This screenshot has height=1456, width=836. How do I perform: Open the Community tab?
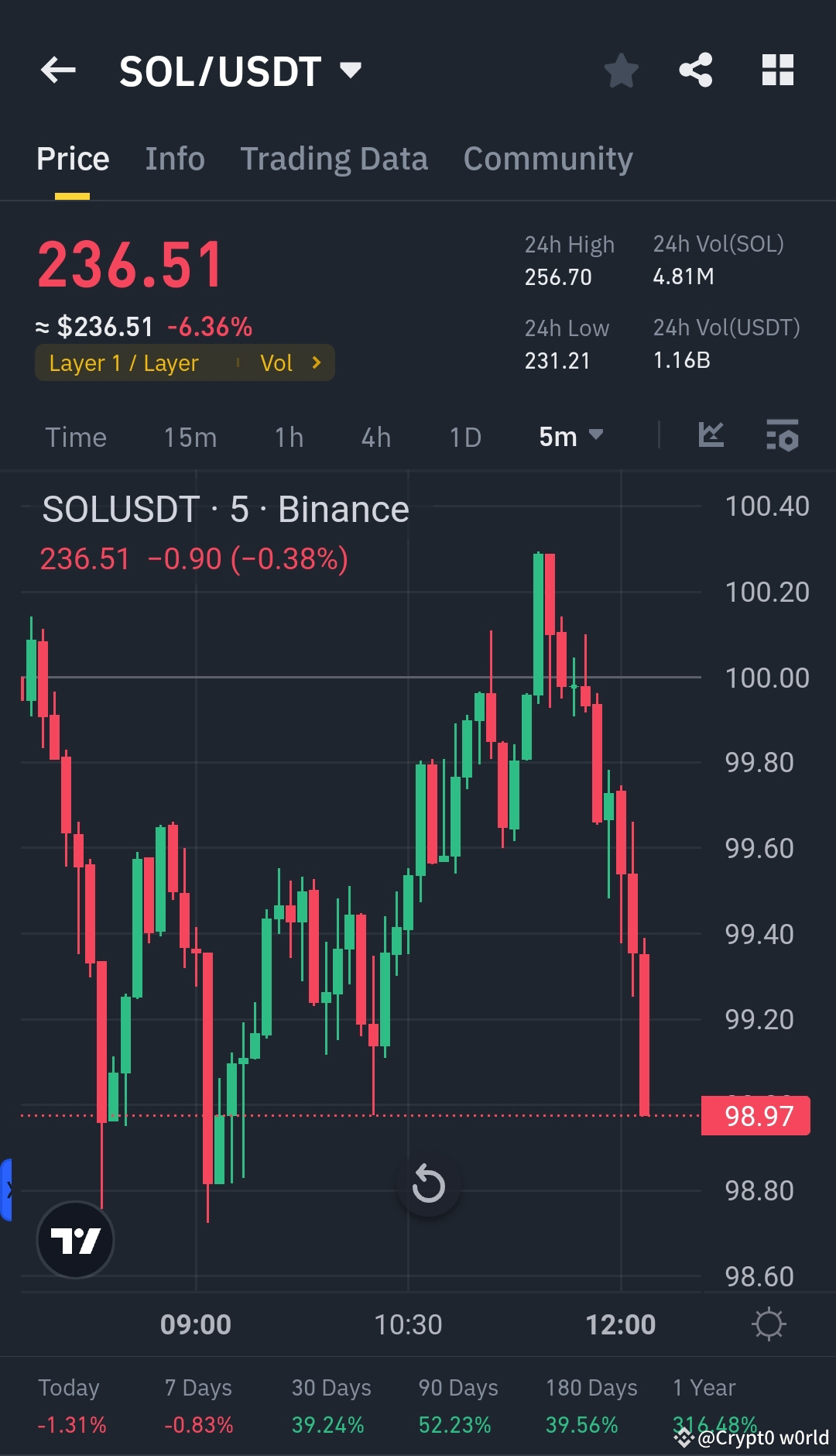(x=547, y=158)
